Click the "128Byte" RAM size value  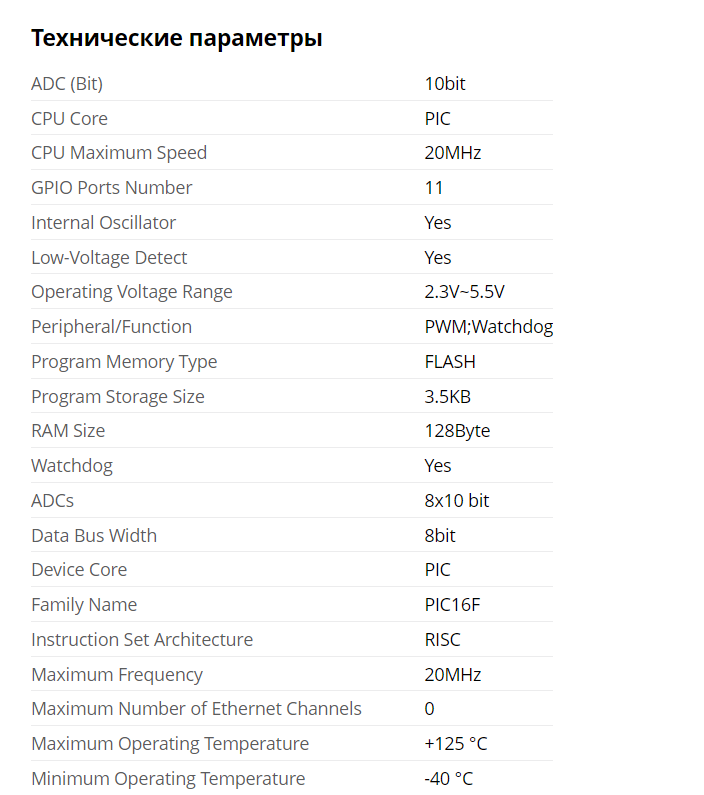coord(457,431)
